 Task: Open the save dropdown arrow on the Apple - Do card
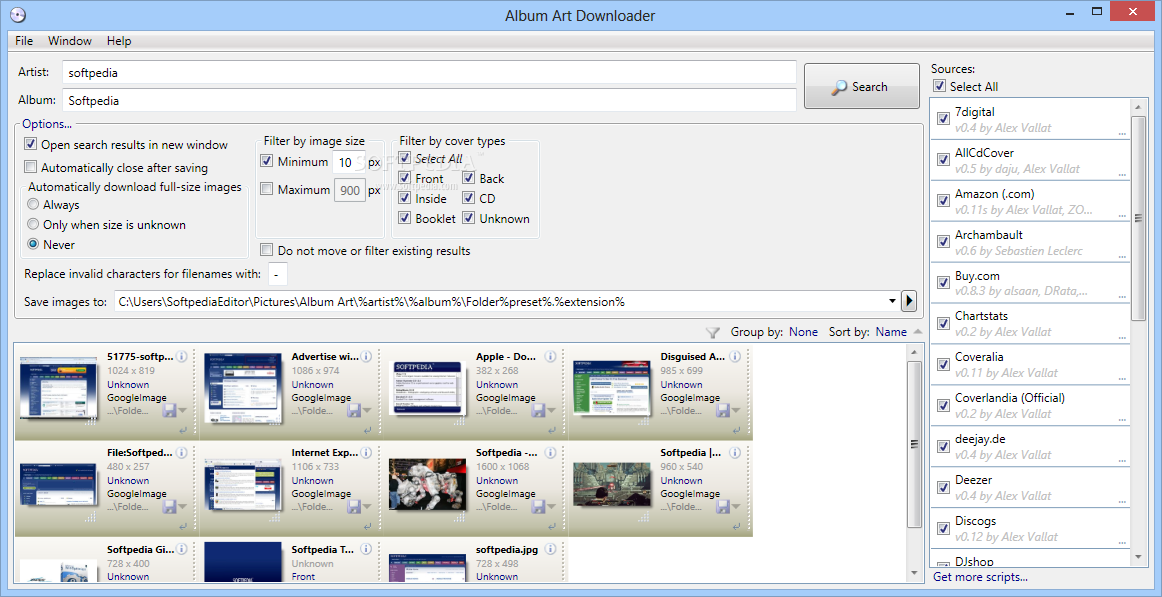coord(551,412)
